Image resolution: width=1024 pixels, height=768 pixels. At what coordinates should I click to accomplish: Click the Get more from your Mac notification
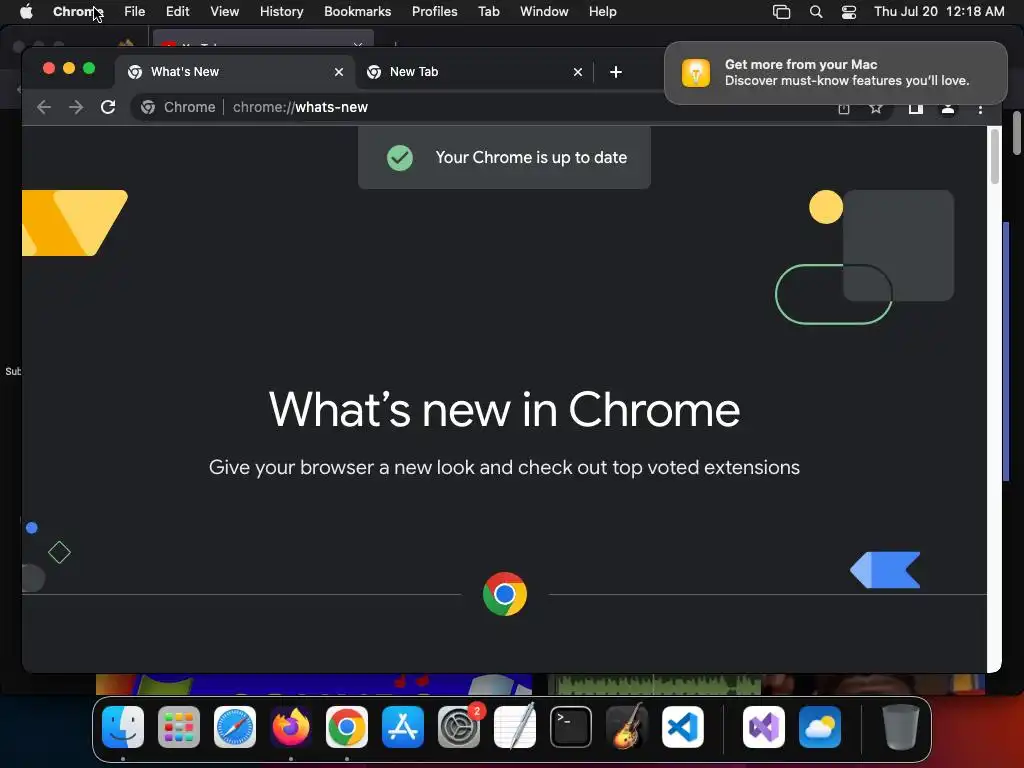(x=836, y=72)
